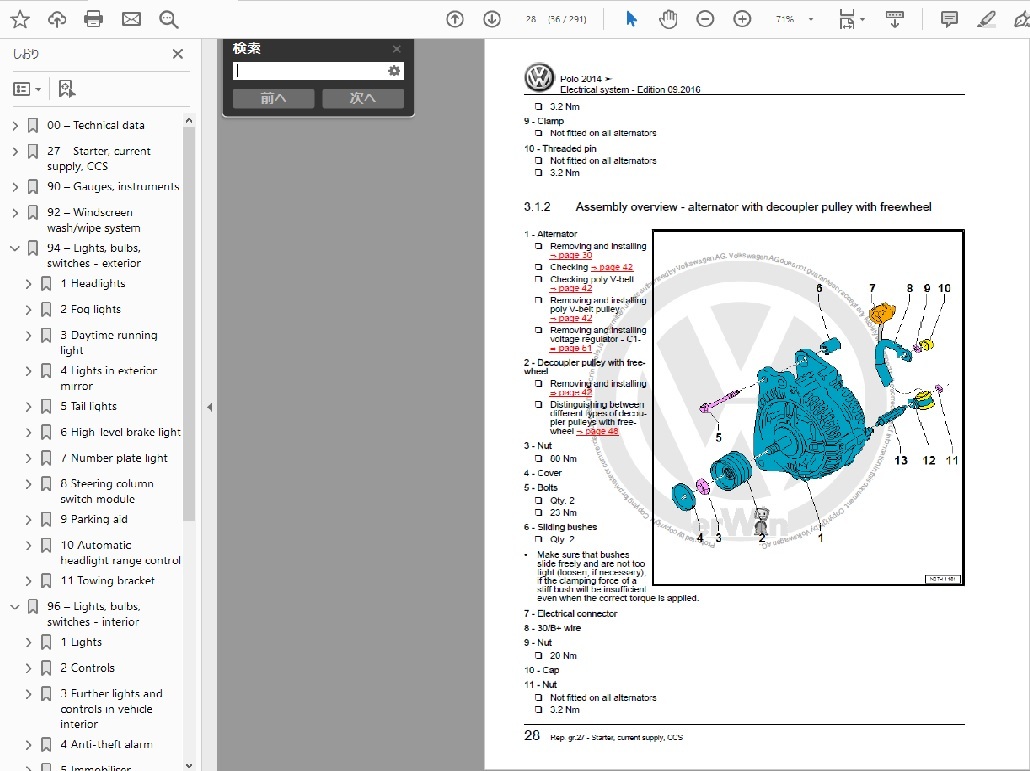Click bookmark icon beside 00 – Technical data
Image resolution: width=1030 pixels, height=771 pixels.
(x=33, y=125)
